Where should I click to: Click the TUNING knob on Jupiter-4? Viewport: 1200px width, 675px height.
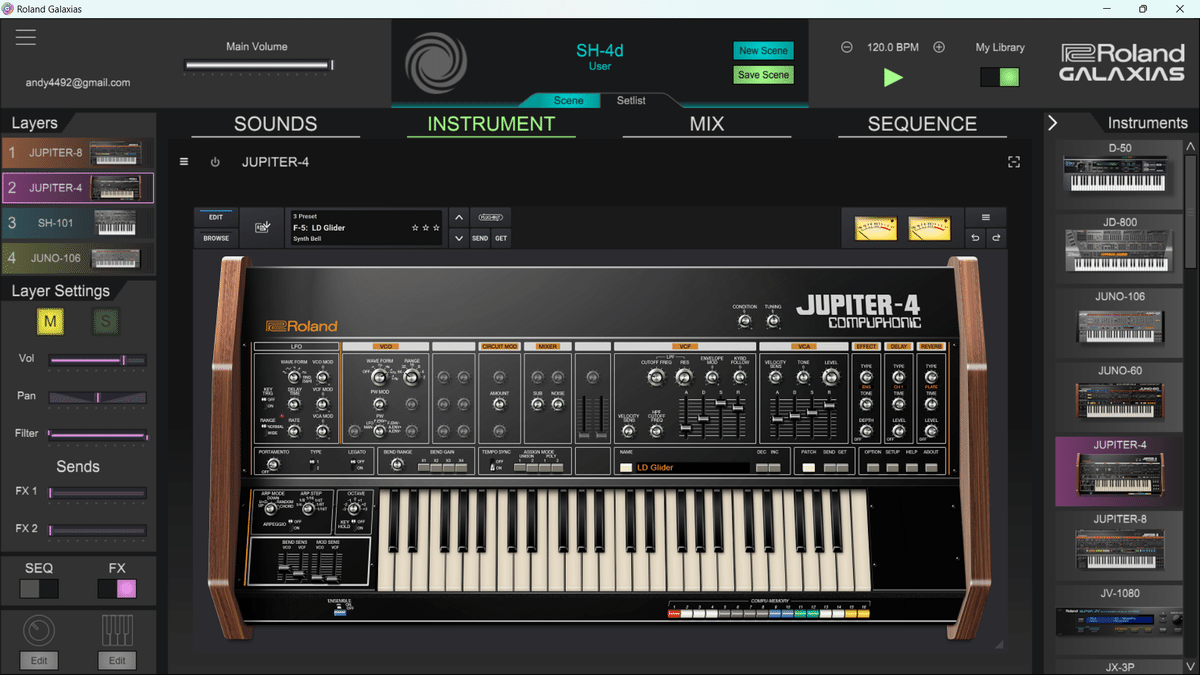coord(772,321)
